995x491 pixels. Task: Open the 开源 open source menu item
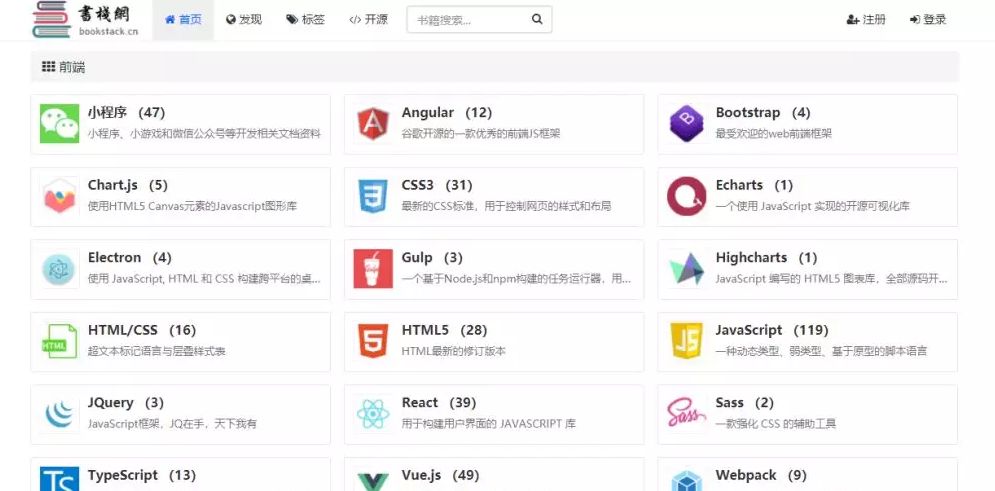pos(368,19)
